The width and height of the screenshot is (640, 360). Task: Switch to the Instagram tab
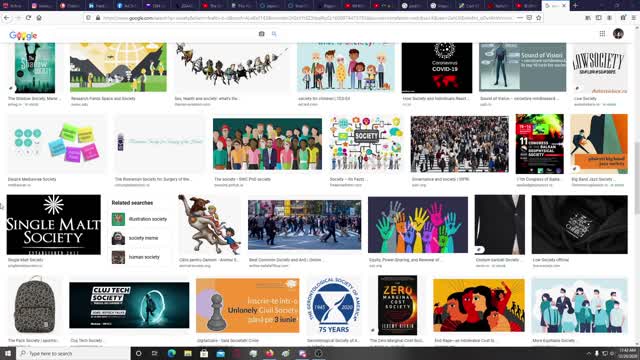coord(42,6)
